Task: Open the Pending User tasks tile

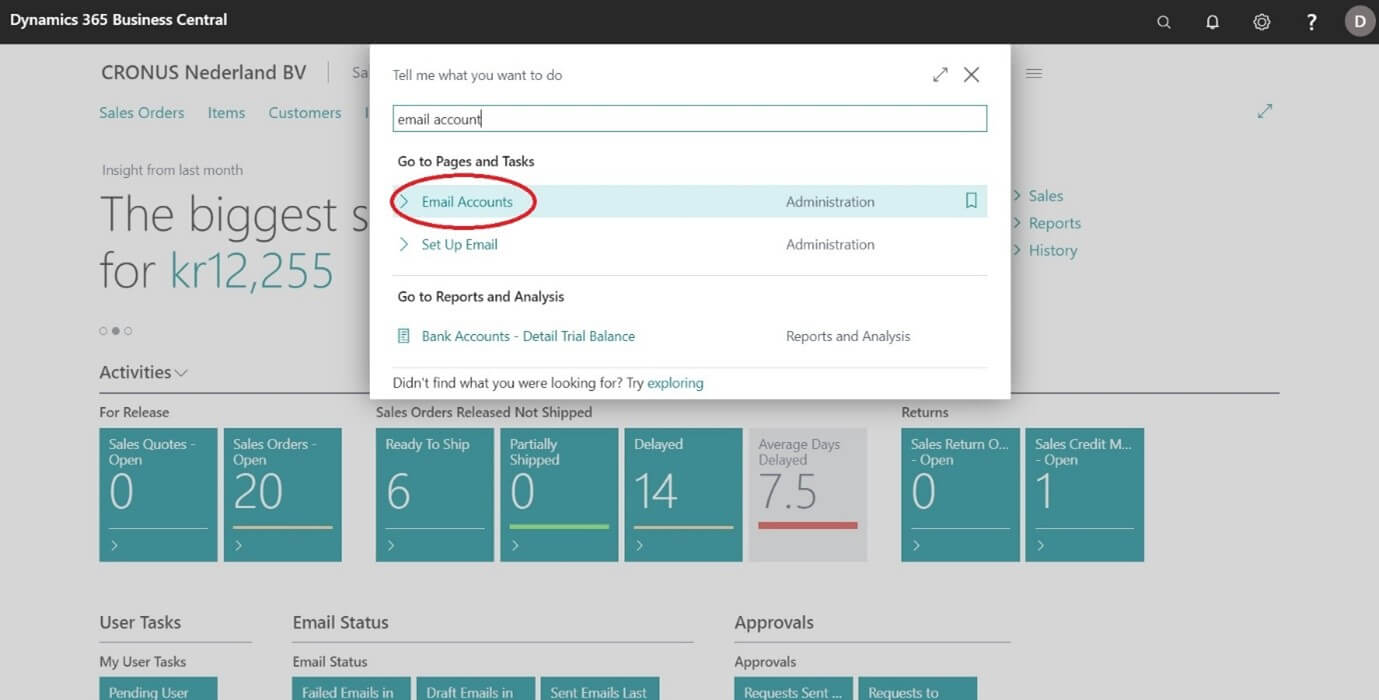Action: [x=158, y=688]
